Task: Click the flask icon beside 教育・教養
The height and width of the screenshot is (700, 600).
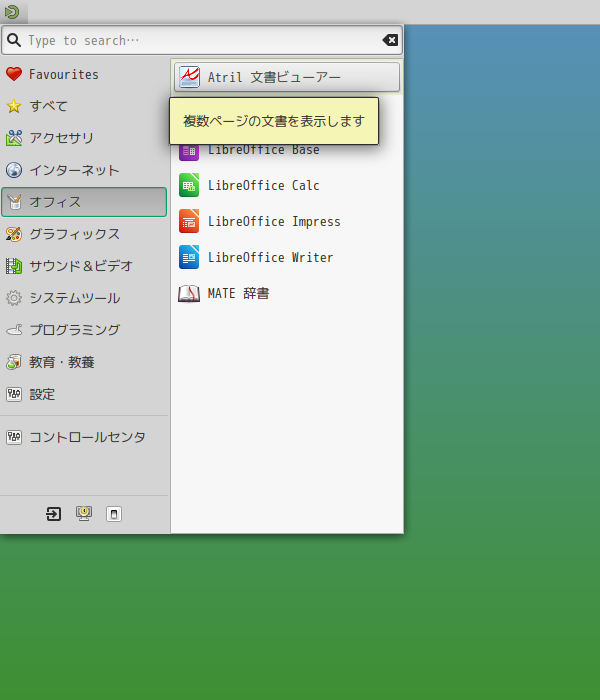Action: point(14,362)
